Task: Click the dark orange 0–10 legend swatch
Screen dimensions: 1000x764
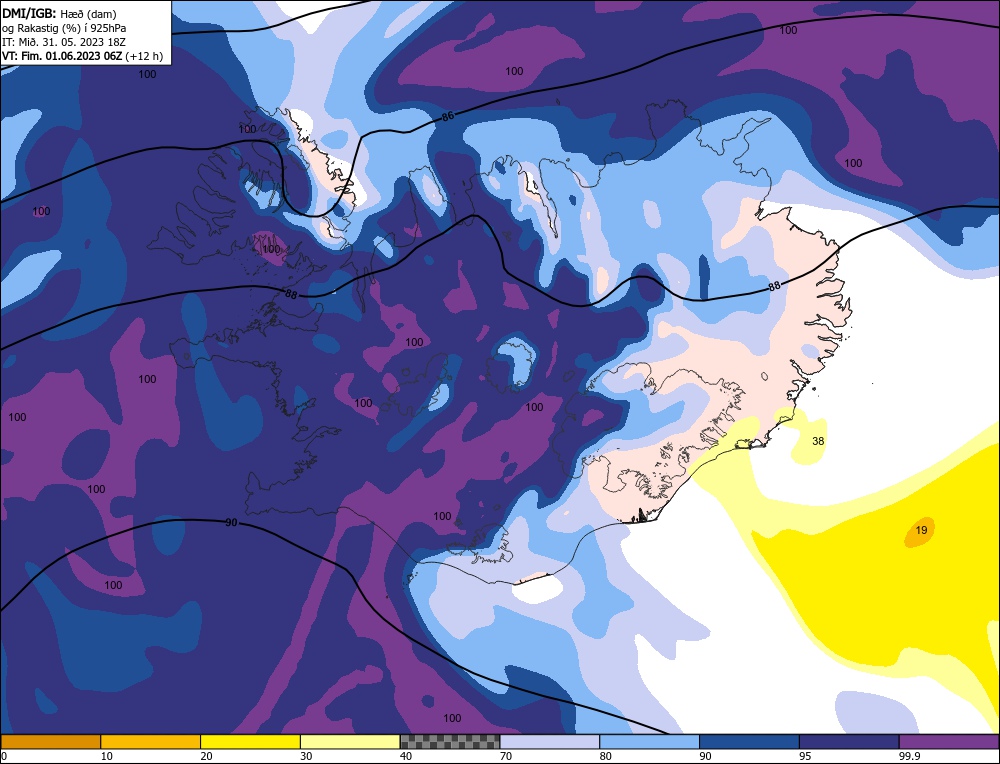Action: (x=50, y=742)
